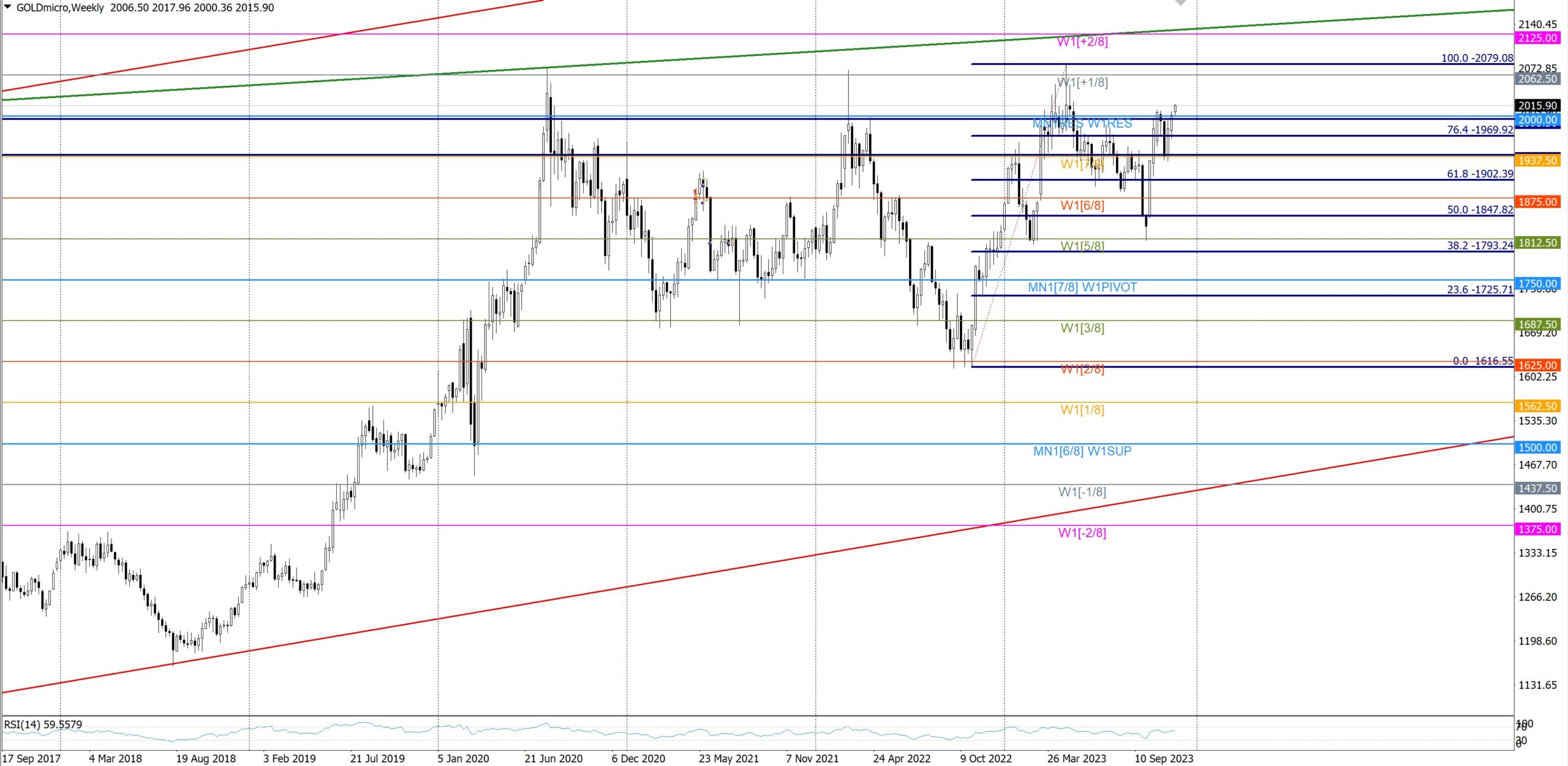Click the GOLDmicro,Weekly chart title
The width and height of the screenshot is (1568, 766).
pos(60,7)
